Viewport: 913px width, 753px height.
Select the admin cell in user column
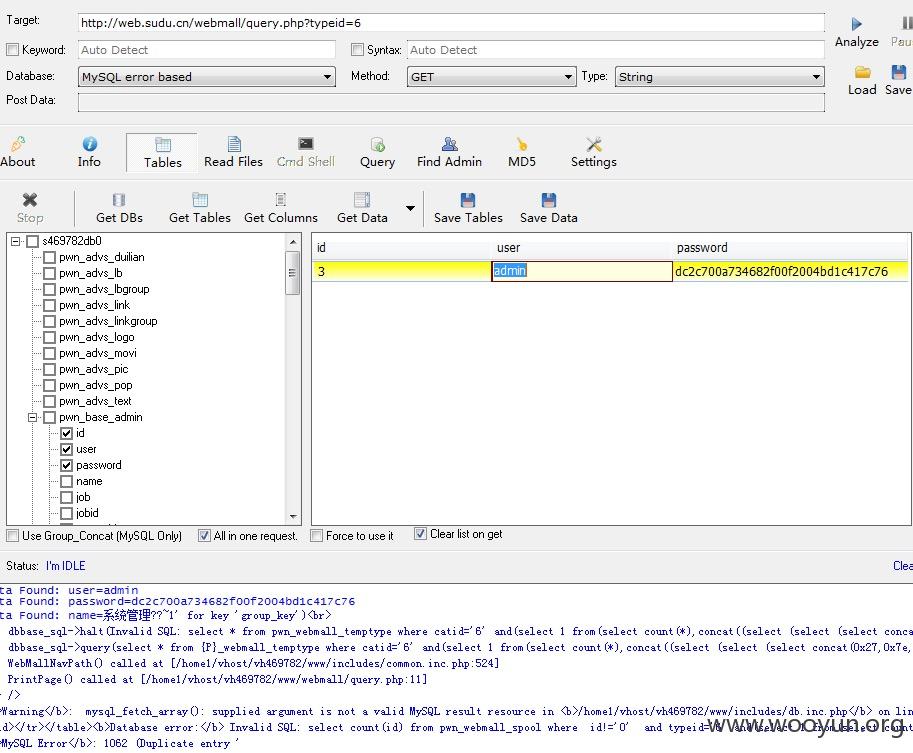[582, 271]
